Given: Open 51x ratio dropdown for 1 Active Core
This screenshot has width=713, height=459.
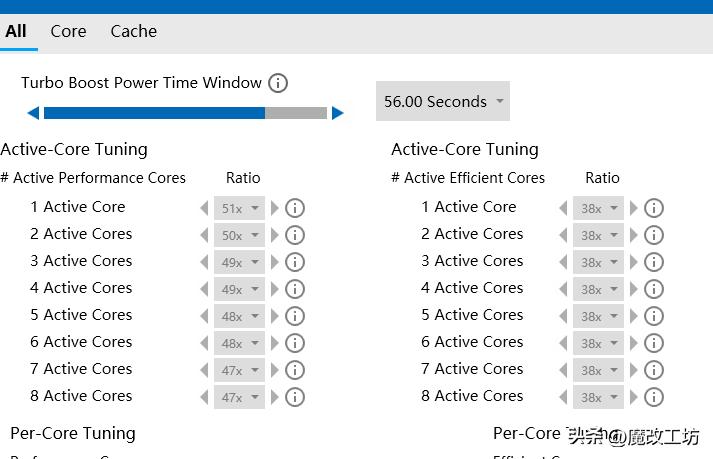Looking at the screenshot, I should pyautogui.click(x=240, y=208).
